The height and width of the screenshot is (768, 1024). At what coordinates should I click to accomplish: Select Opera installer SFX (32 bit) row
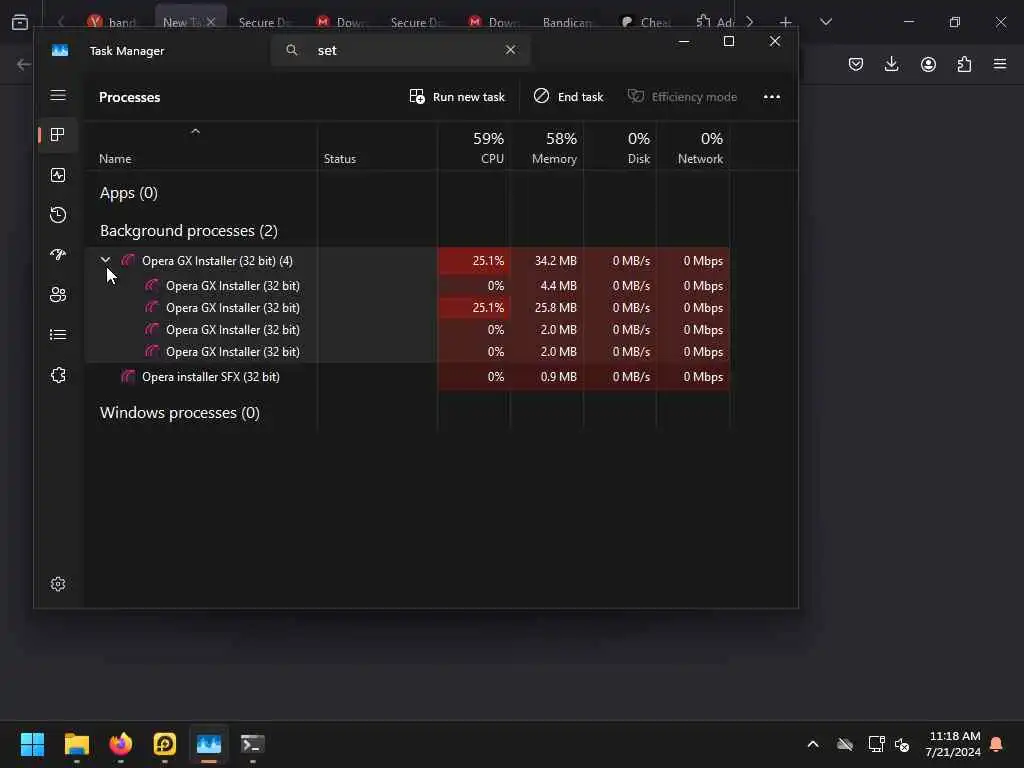(408, 377)
